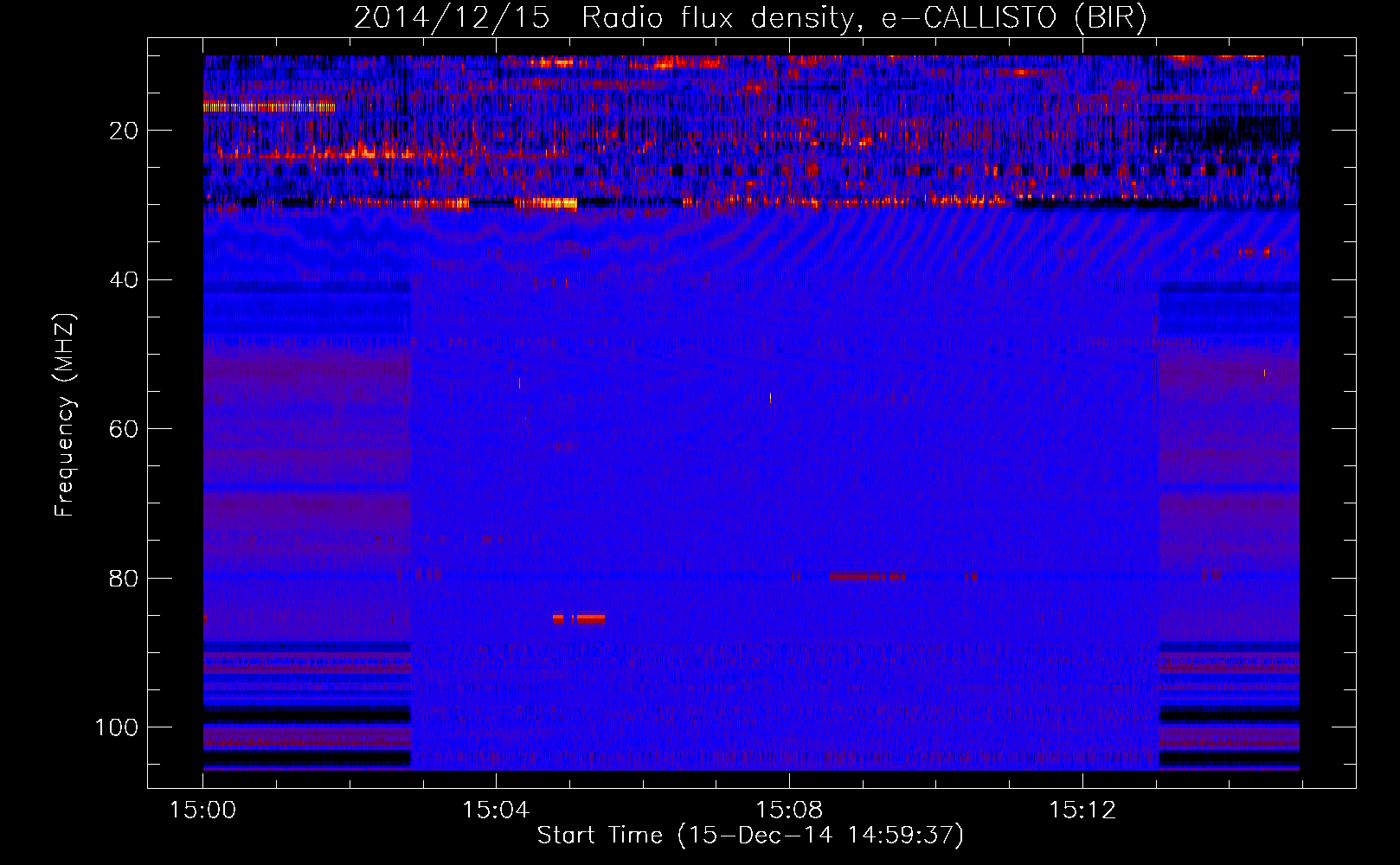1400x865 pixels.
Task: Click the bright red burst near 85 MHz
Action: click(579, 618)
